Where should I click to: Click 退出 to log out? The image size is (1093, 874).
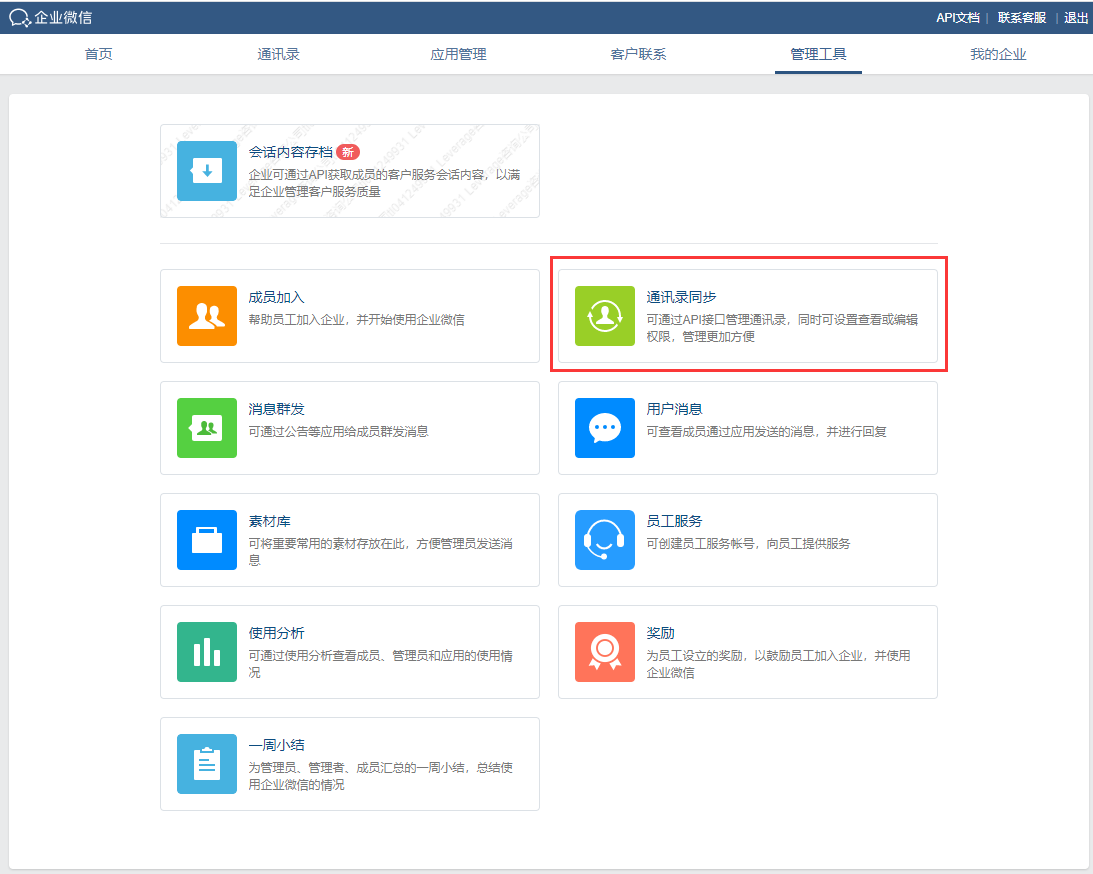(1076, 17)
